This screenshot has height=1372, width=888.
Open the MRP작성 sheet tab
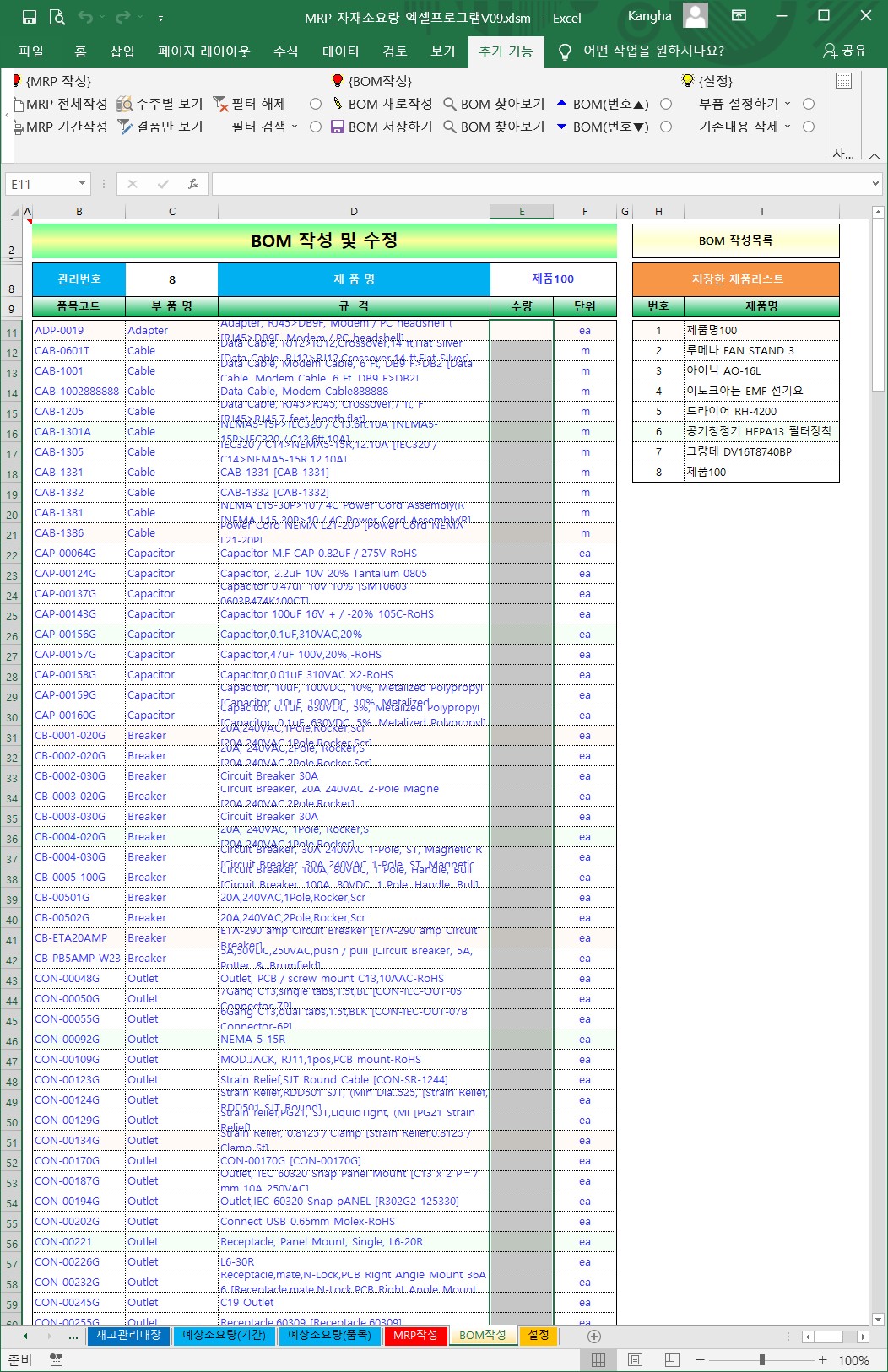415,1335
